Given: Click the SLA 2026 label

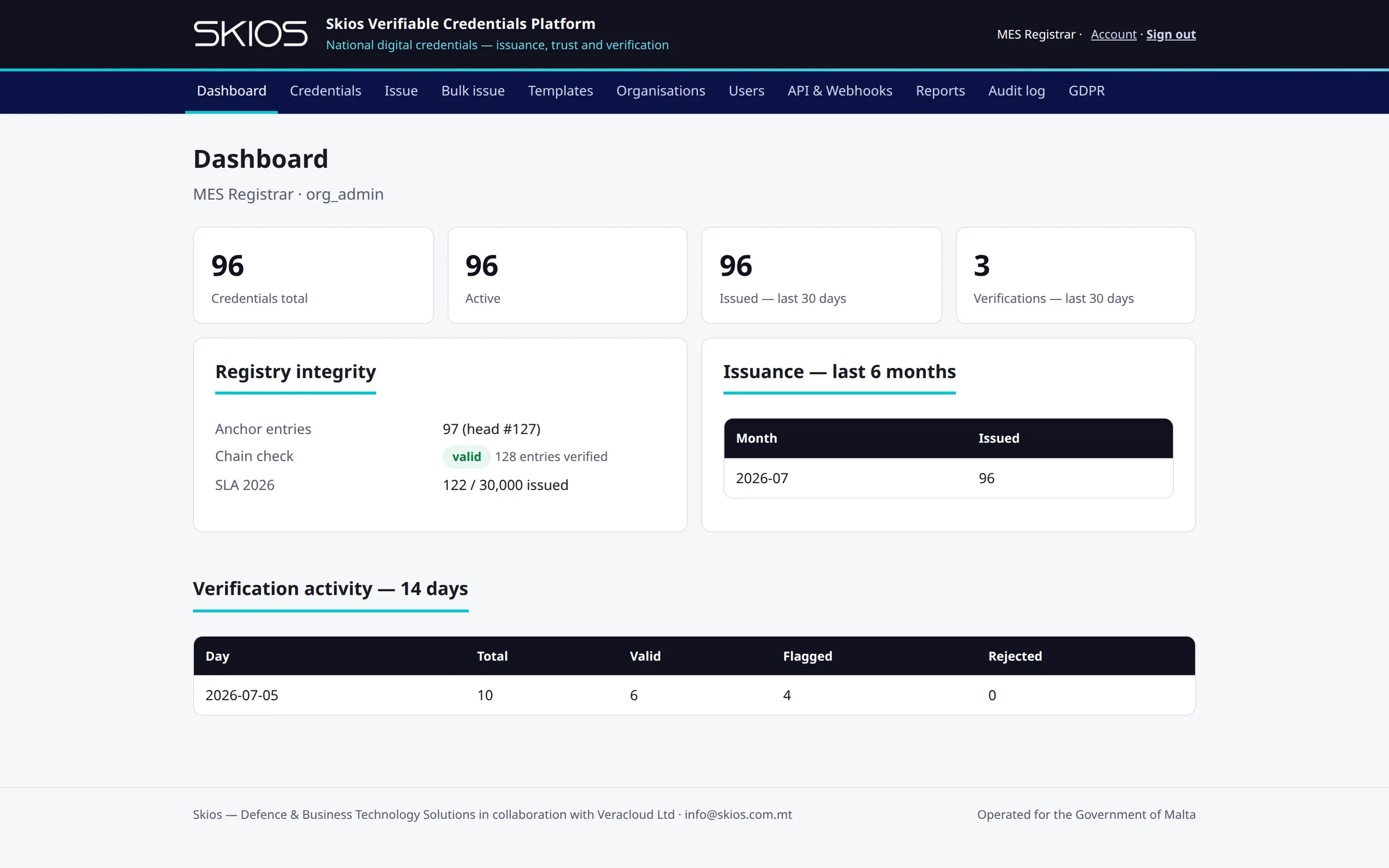Looking at the screenshot, I should 244,485.
